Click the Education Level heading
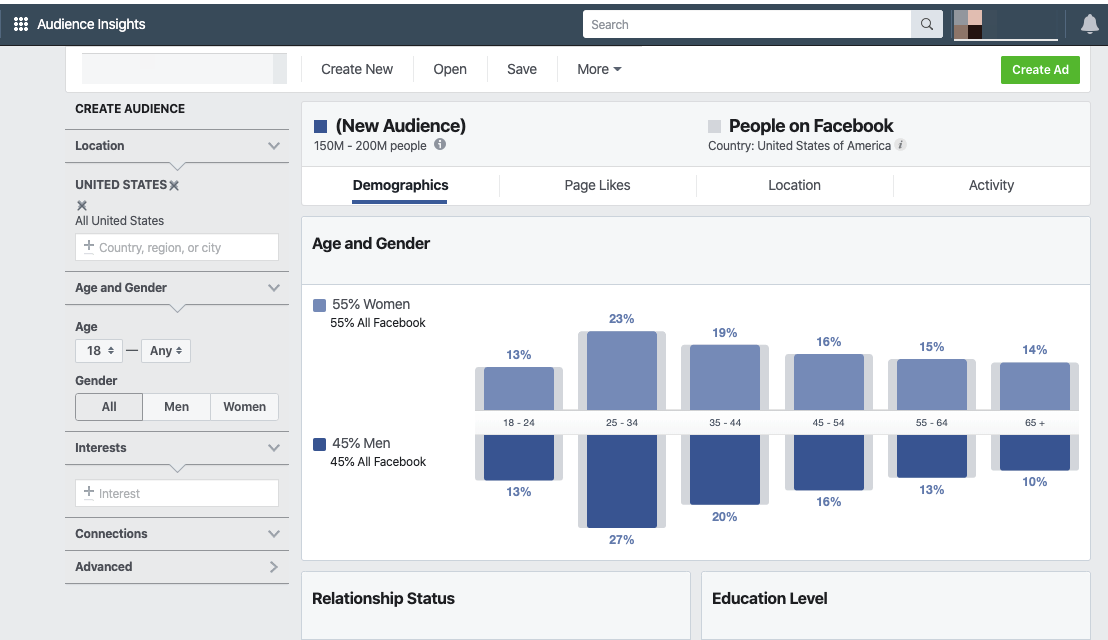Viewport: 1108px width, 640px height. coord(770,598)
